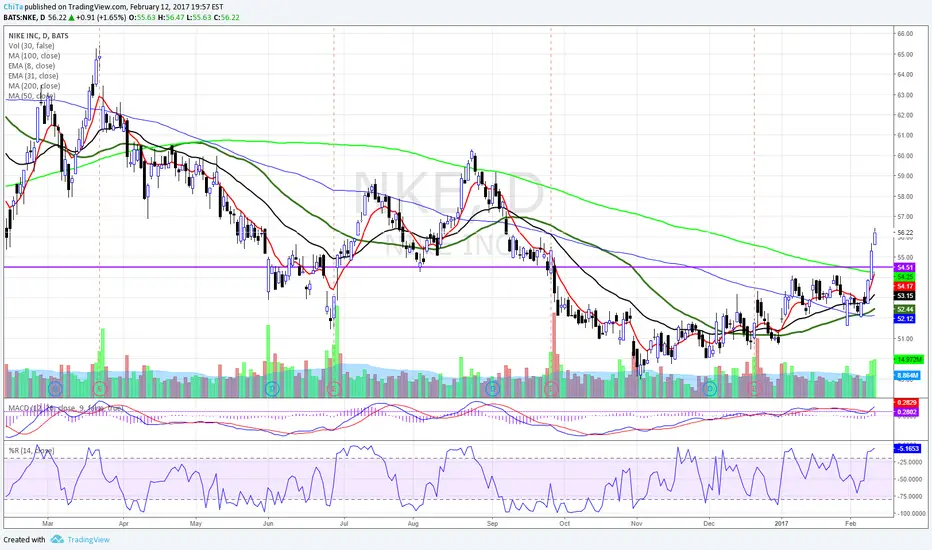The image size is (932, 550).
Task: Click the 56.22 last price label
Action: pos(905,232)
